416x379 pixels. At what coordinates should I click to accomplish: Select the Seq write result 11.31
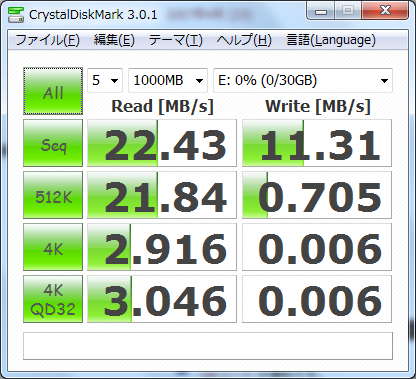pos(317,143)
